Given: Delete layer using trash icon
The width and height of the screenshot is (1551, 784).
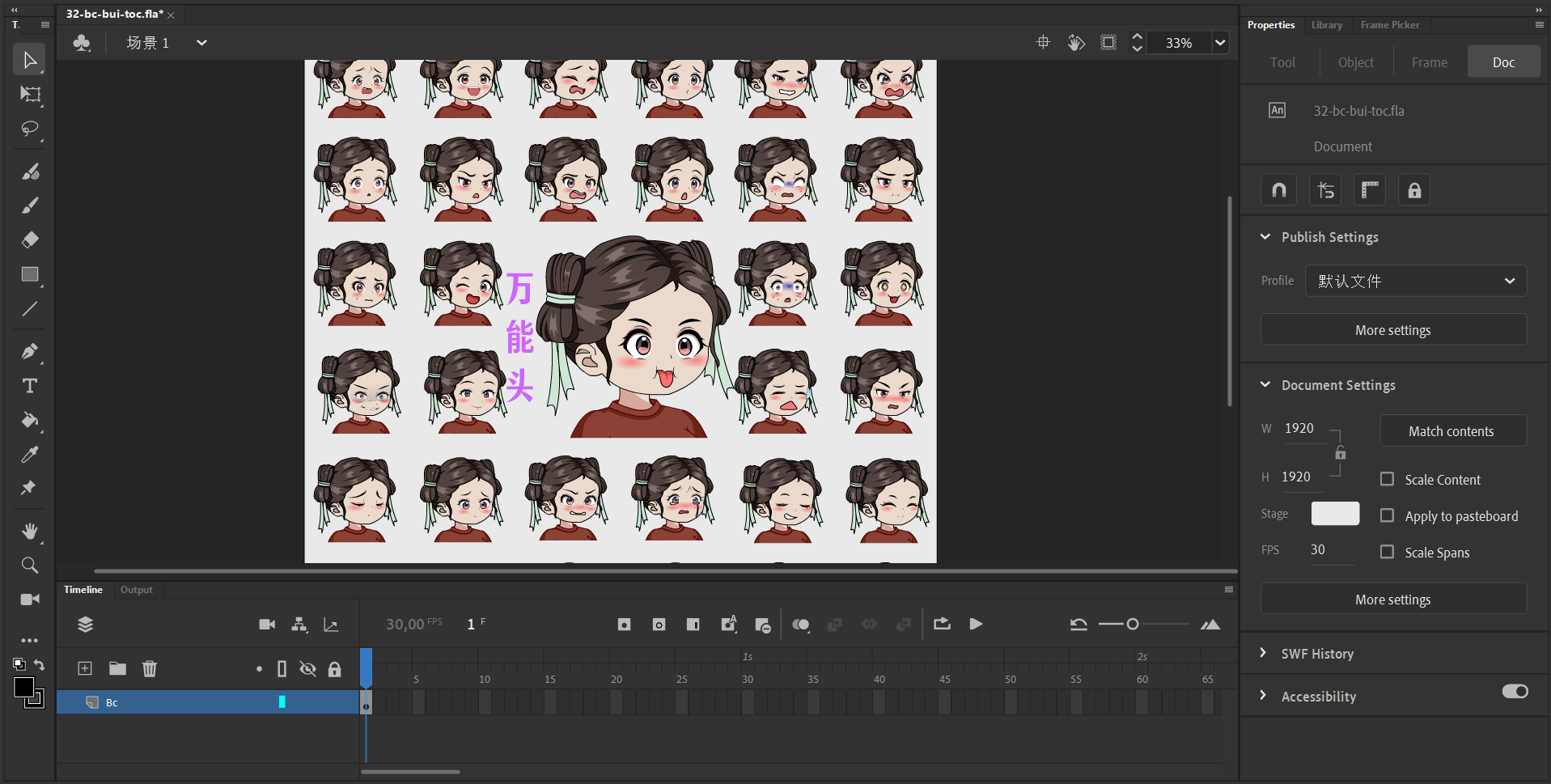Looking at the screenshot, I should [x=150, y=668].
